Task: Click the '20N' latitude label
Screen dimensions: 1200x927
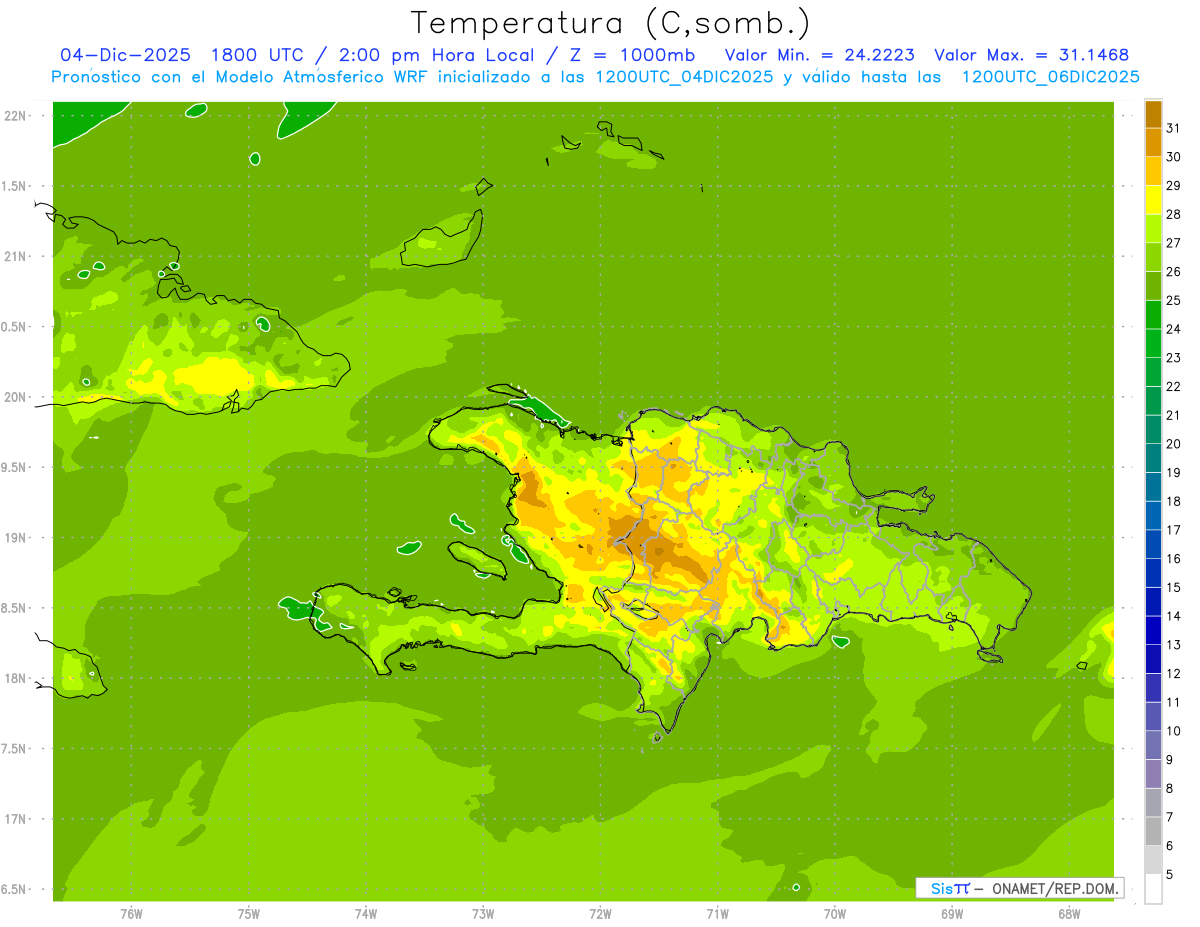Action: click(16, 397)
